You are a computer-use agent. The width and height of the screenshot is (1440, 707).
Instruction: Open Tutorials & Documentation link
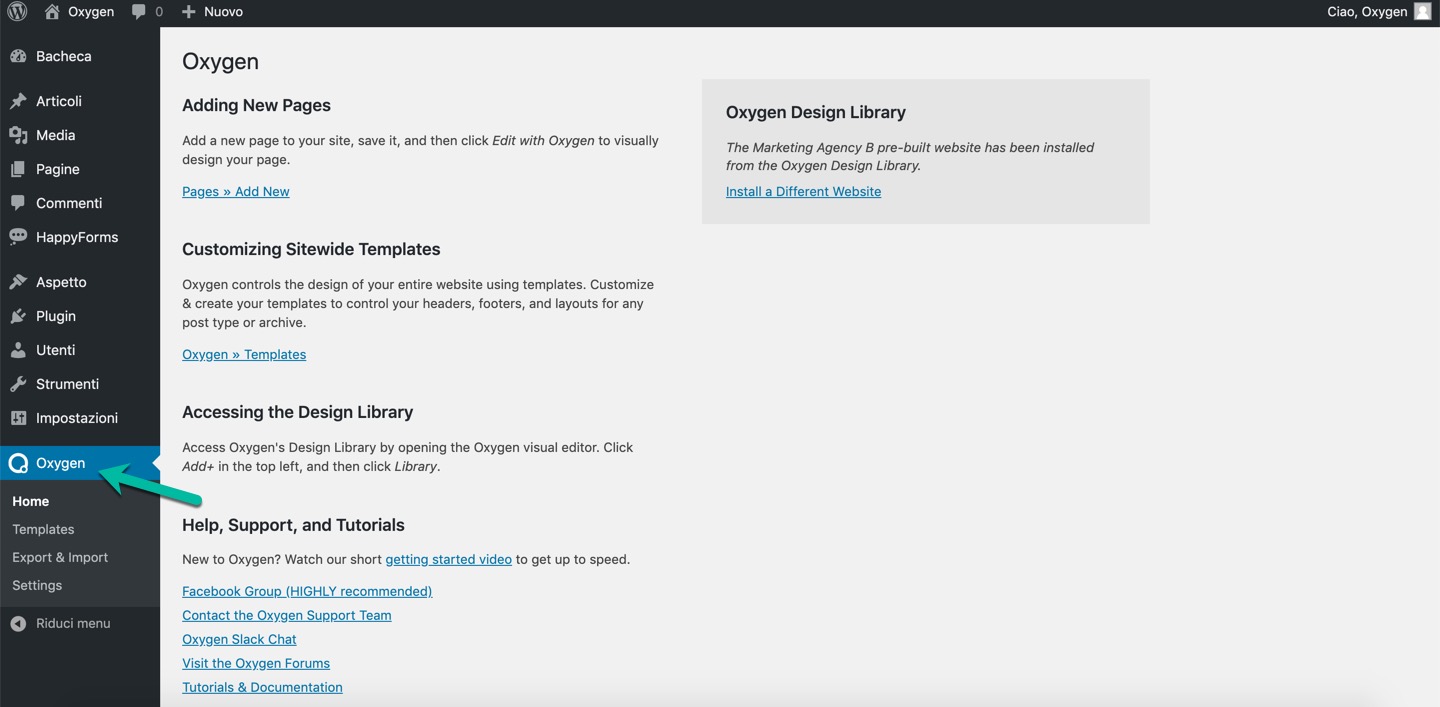(262, 687)
